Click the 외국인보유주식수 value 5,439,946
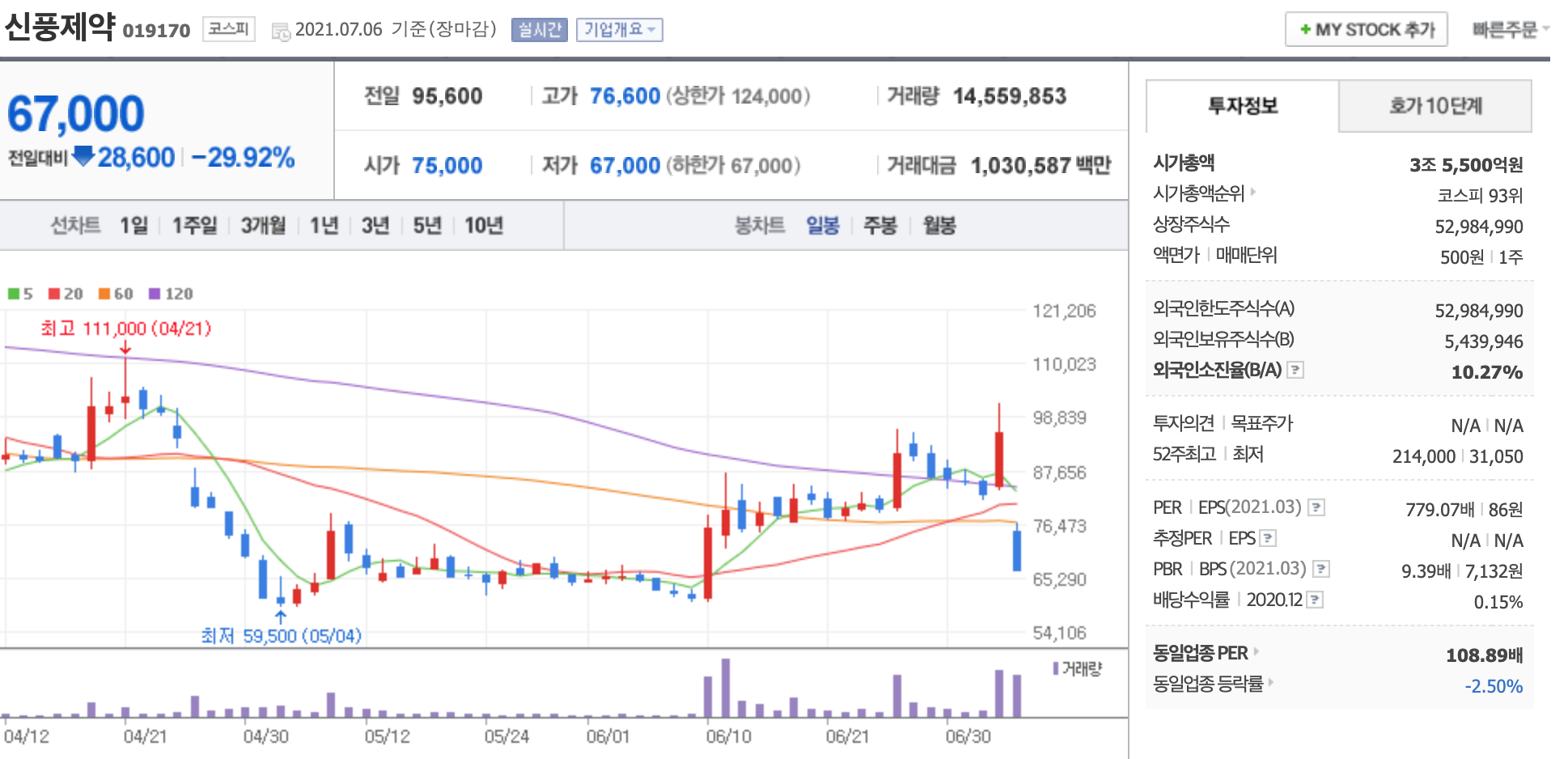The height and width of the screenshot is (759, 1568). tap(1484, 341)
